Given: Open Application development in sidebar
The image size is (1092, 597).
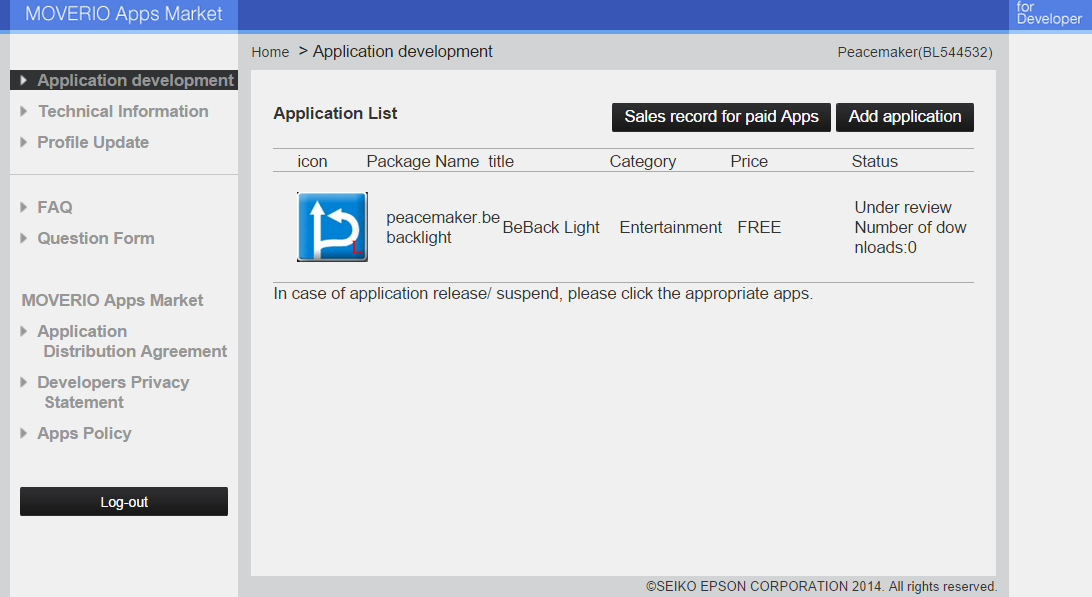Looking at the screenshot, I should 135,80.
